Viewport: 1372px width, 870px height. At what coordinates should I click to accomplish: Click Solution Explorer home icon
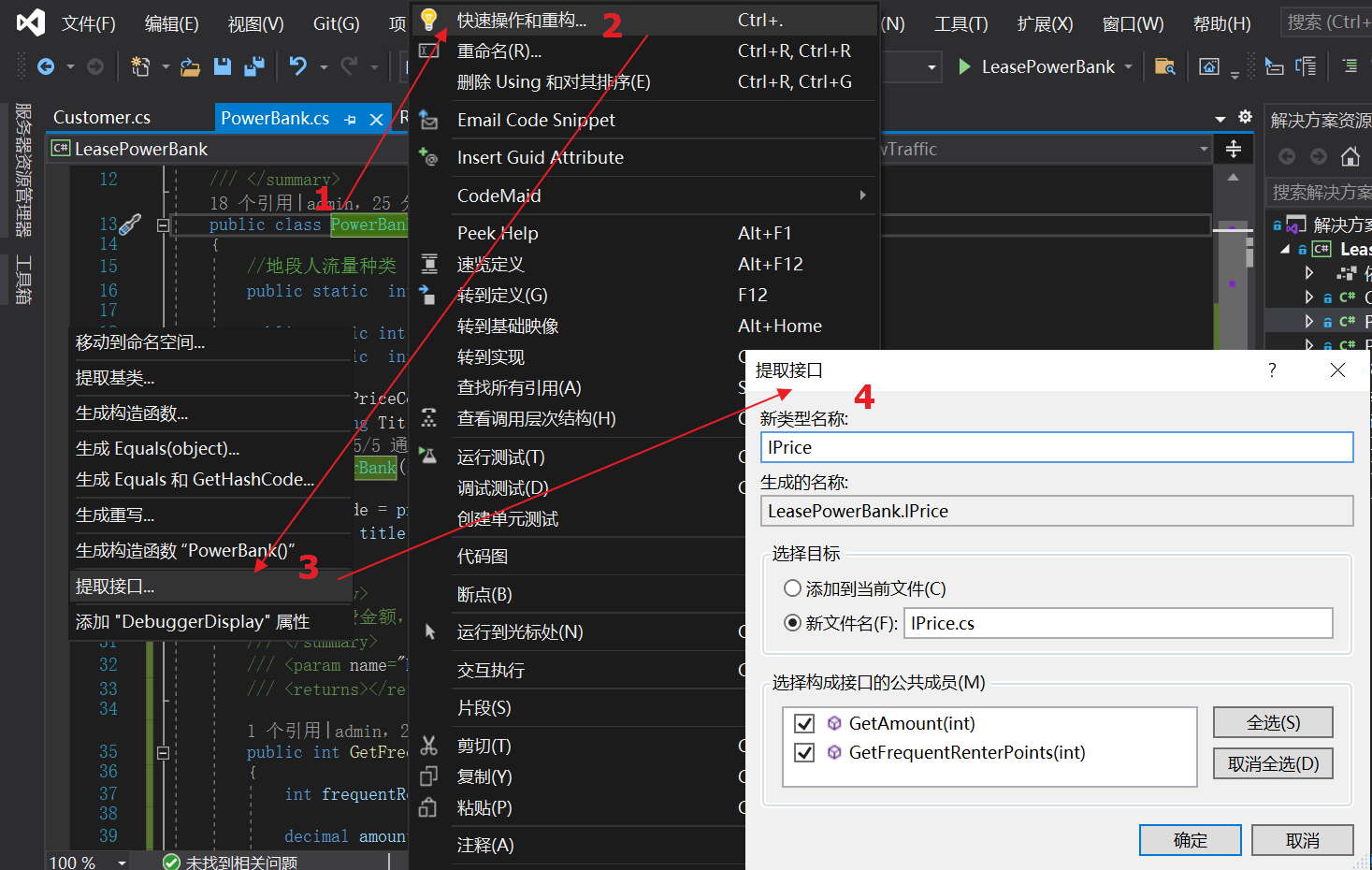tap(1350, 156)
